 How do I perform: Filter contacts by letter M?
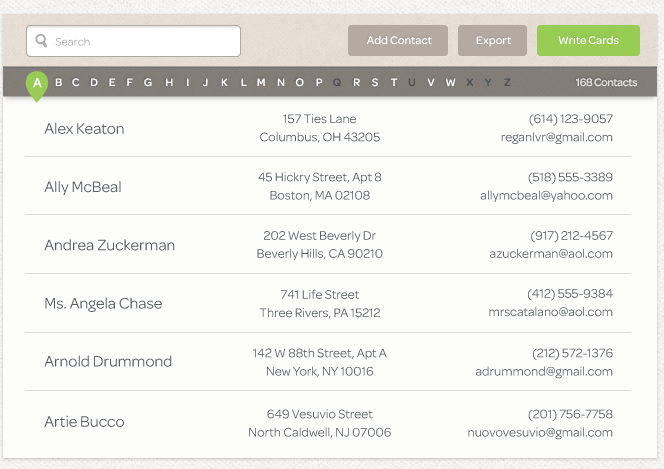tap(261, 83)
